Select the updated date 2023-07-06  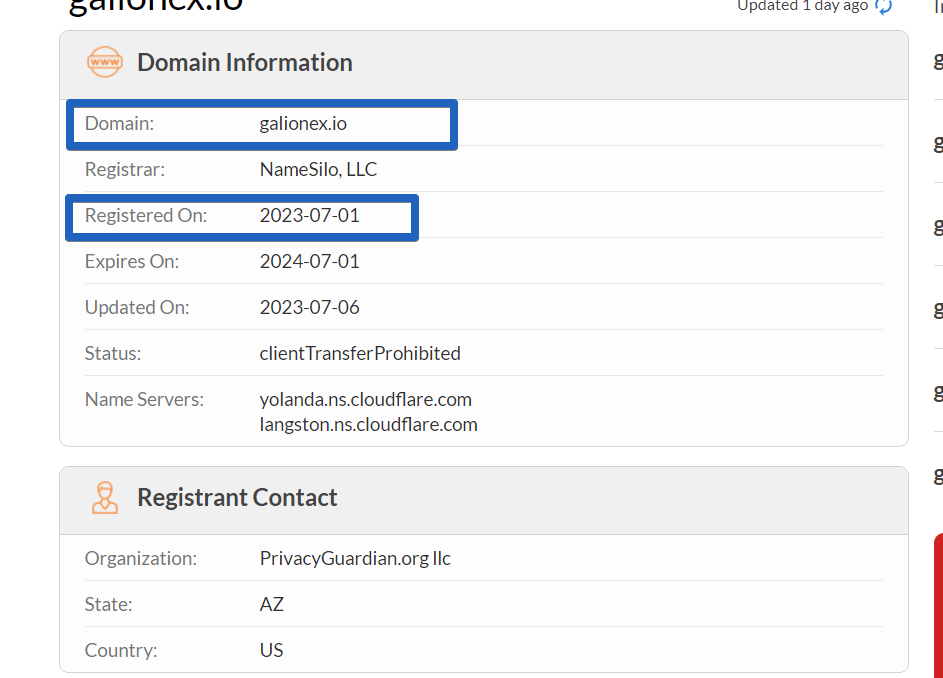coord(309,307)
